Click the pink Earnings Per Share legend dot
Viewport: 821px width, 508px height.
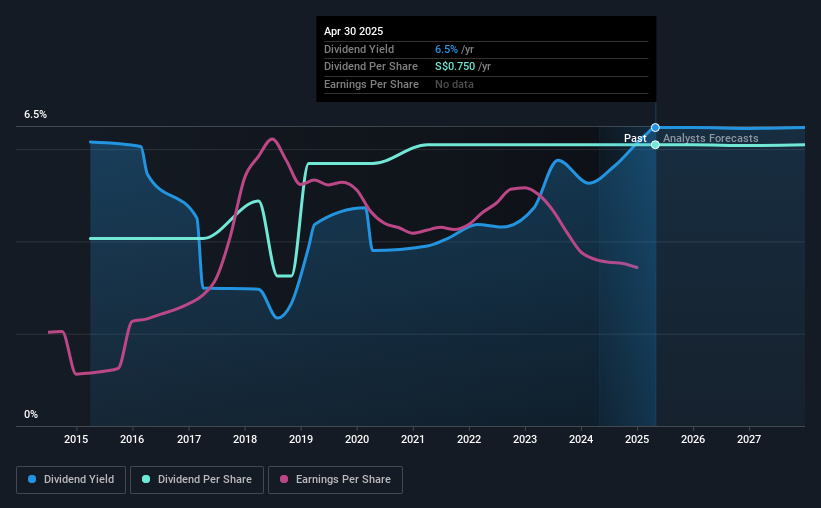tap(284, 479)
